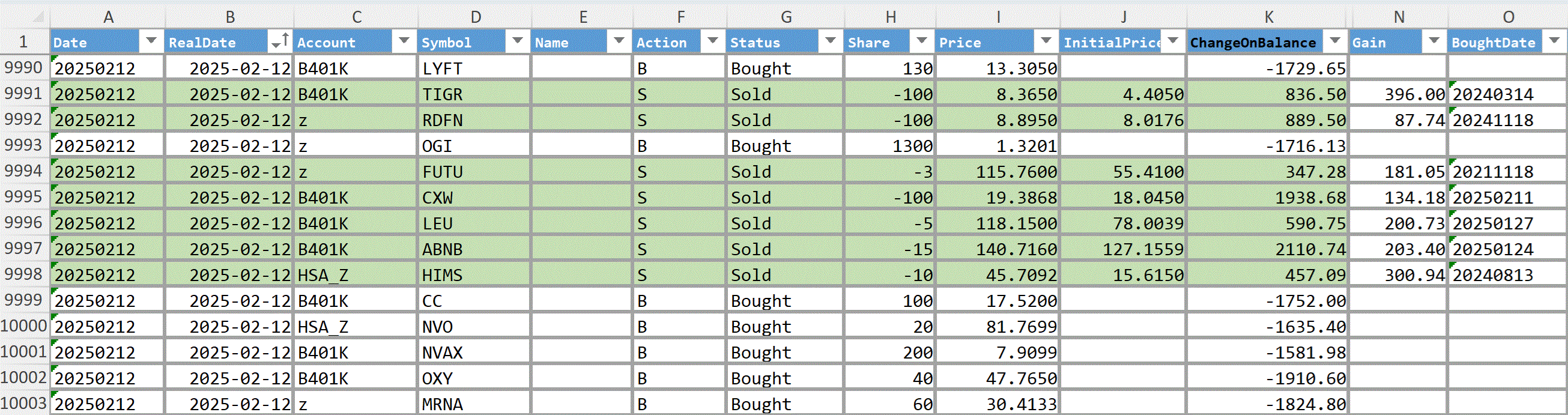
Task: Select row 10003 header
Action: pyautogui.click(x=24, y=403)
